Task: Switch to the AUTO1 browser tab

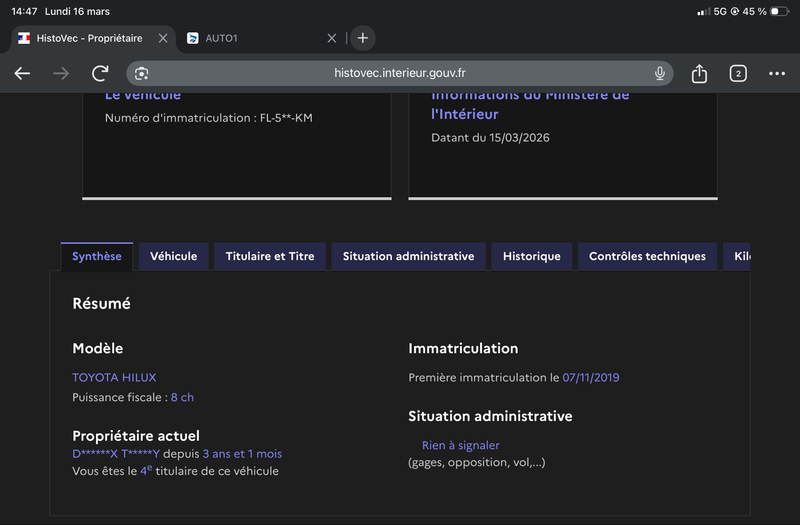Action: [250, 38]
